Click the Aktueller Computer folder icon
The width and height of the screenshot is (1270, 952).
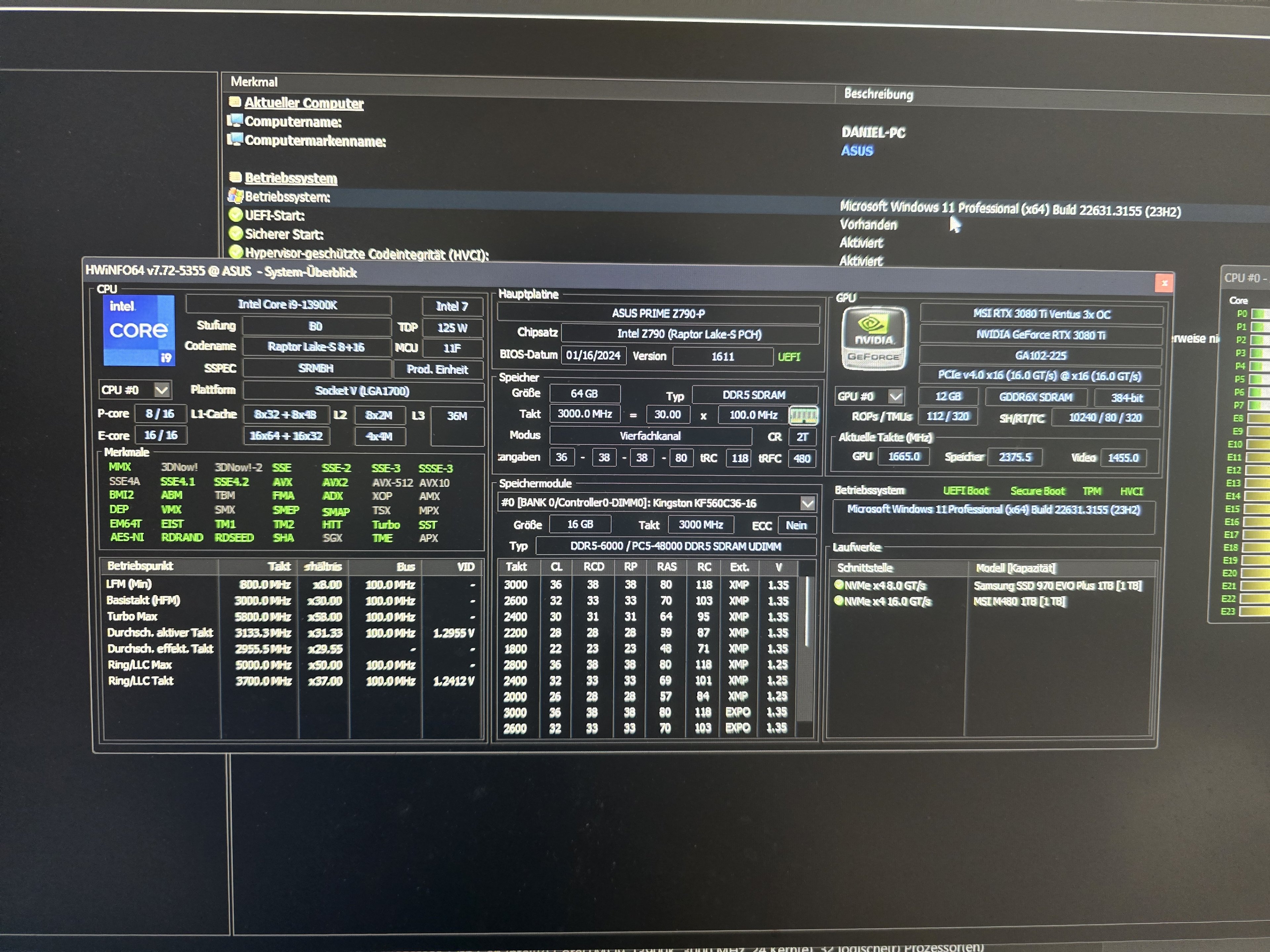tap(234, 102)
